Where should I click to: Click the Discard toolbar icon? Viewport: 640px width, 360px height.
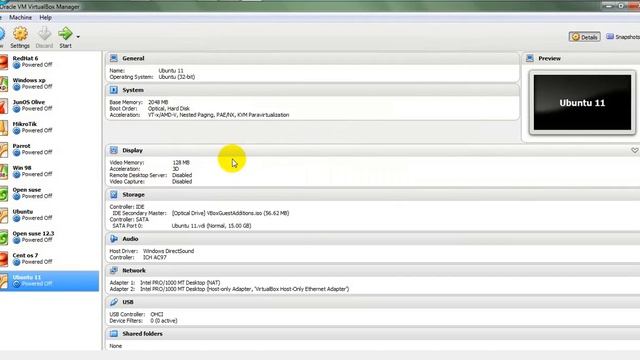44,37
